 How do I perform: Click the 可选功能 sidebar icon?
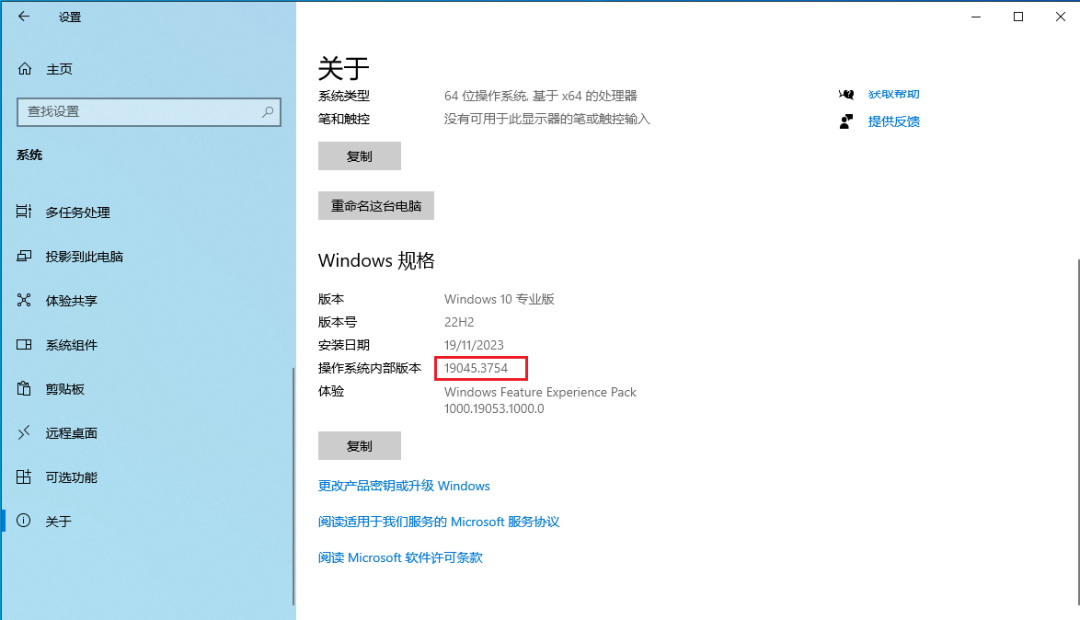24,477
